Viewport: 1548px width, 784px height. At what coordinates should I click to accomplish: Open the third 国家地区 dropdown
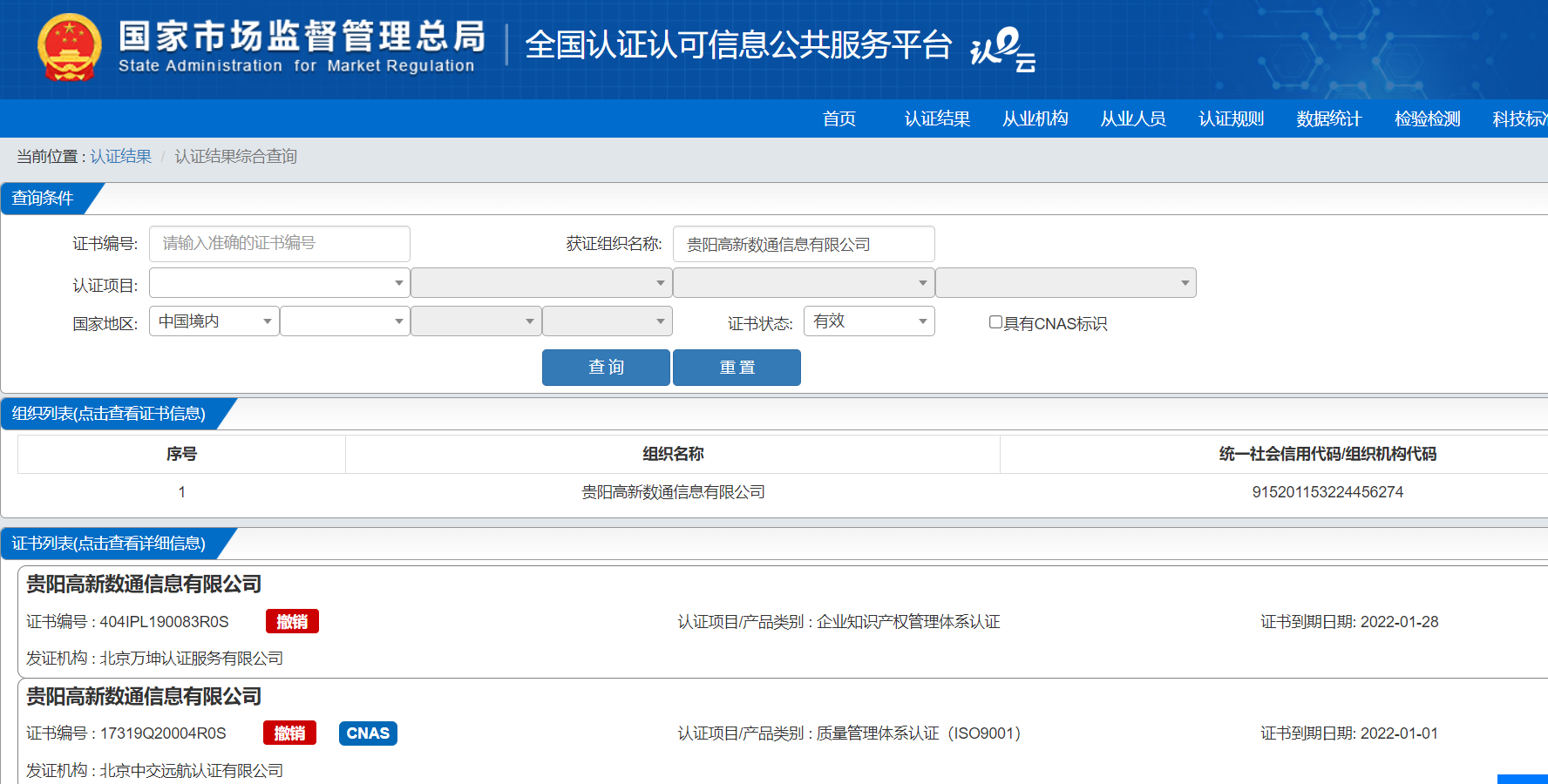coord(476,321)
